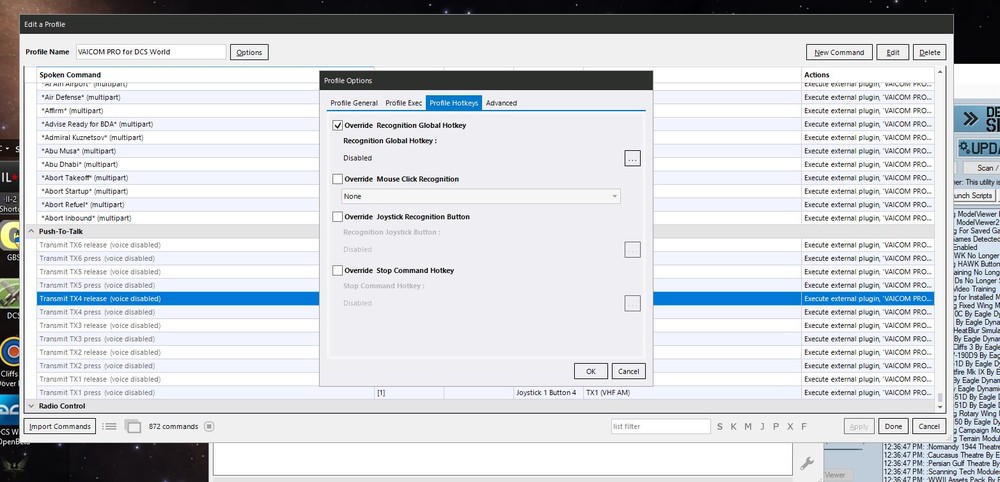The width and height of the screenshot is (1000, 482).
Task: Select the *Abort Inbound* command row
Action: (485, 217)
